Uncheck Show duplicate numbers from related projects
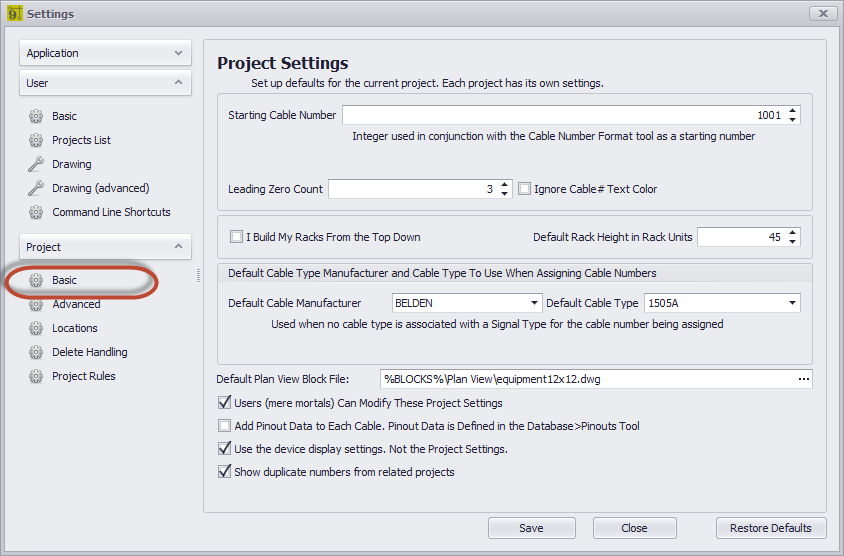844x556 pixels. 224,472
